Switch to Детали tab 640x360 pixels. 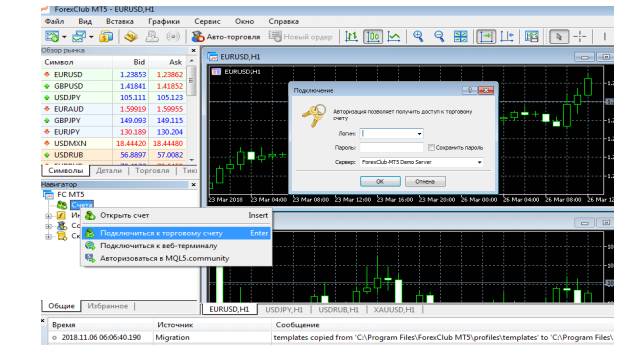pos(109,171)
